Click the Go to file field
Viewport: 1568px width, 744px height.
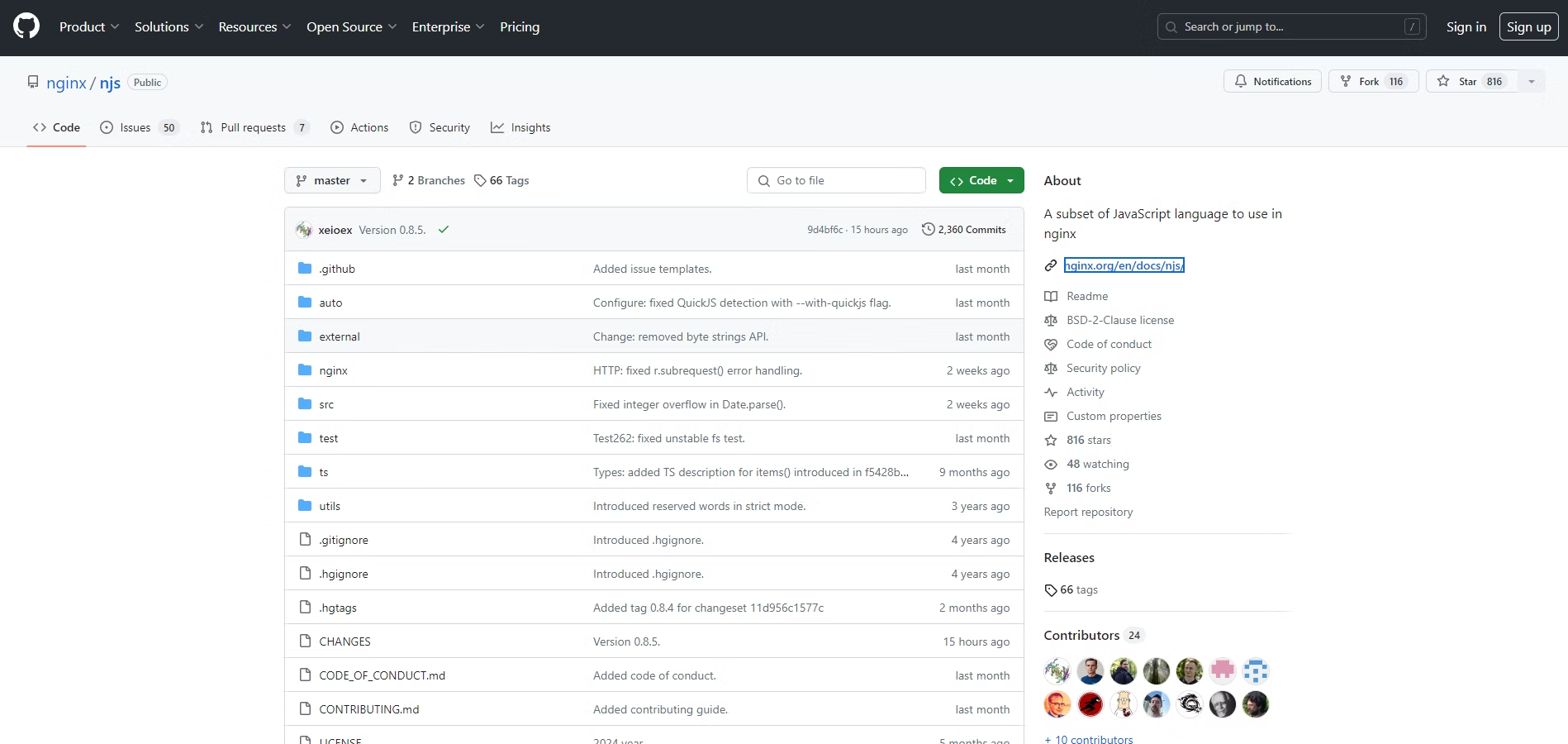(x=836, y=180)
